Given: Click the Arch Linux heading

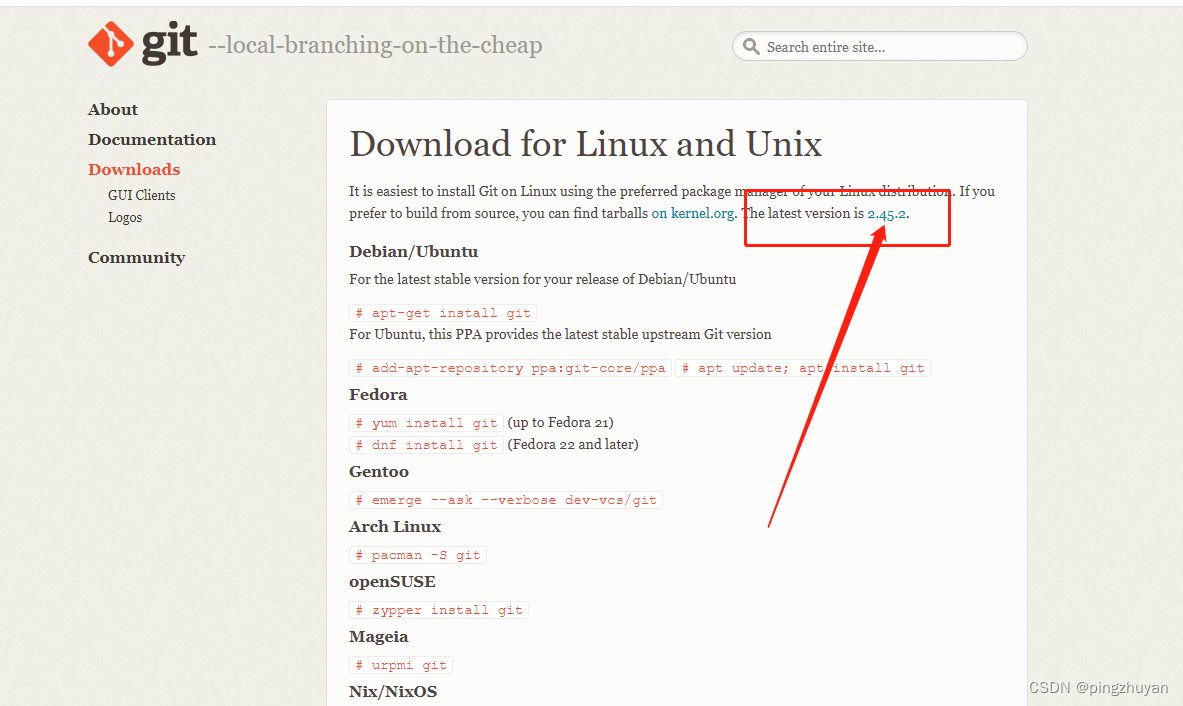Looking at the screenshot, I should (395, 526).
